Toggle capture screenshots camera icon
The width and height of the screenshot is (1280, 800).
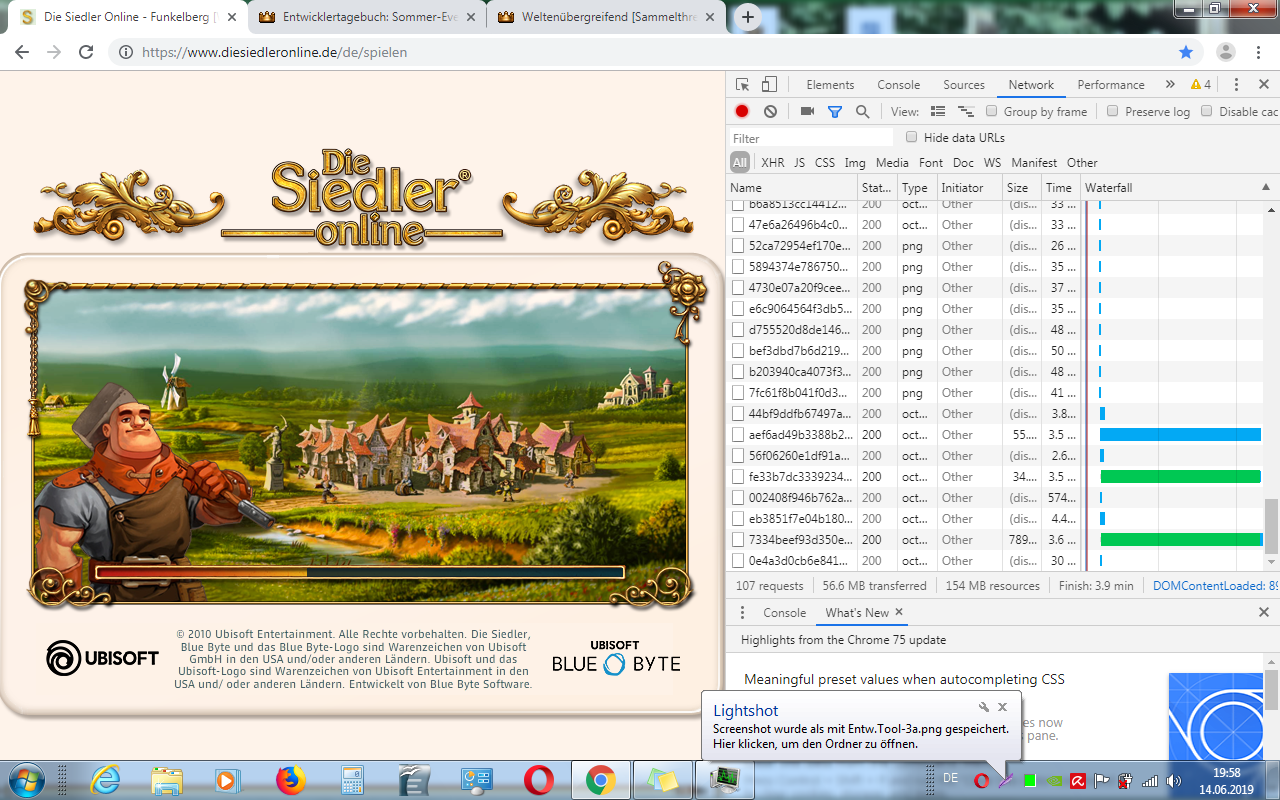pos(807,112)
